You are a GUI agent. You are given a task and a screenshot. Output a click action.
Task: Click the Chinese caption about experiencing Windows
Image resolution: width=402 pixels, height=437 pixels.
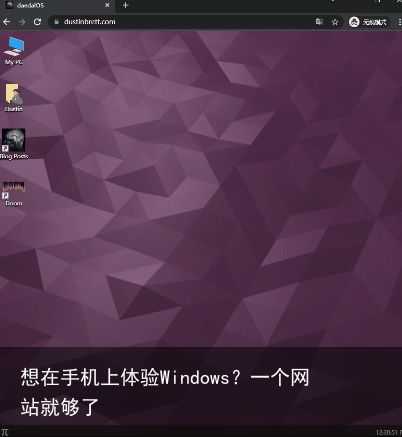[165, 392]
